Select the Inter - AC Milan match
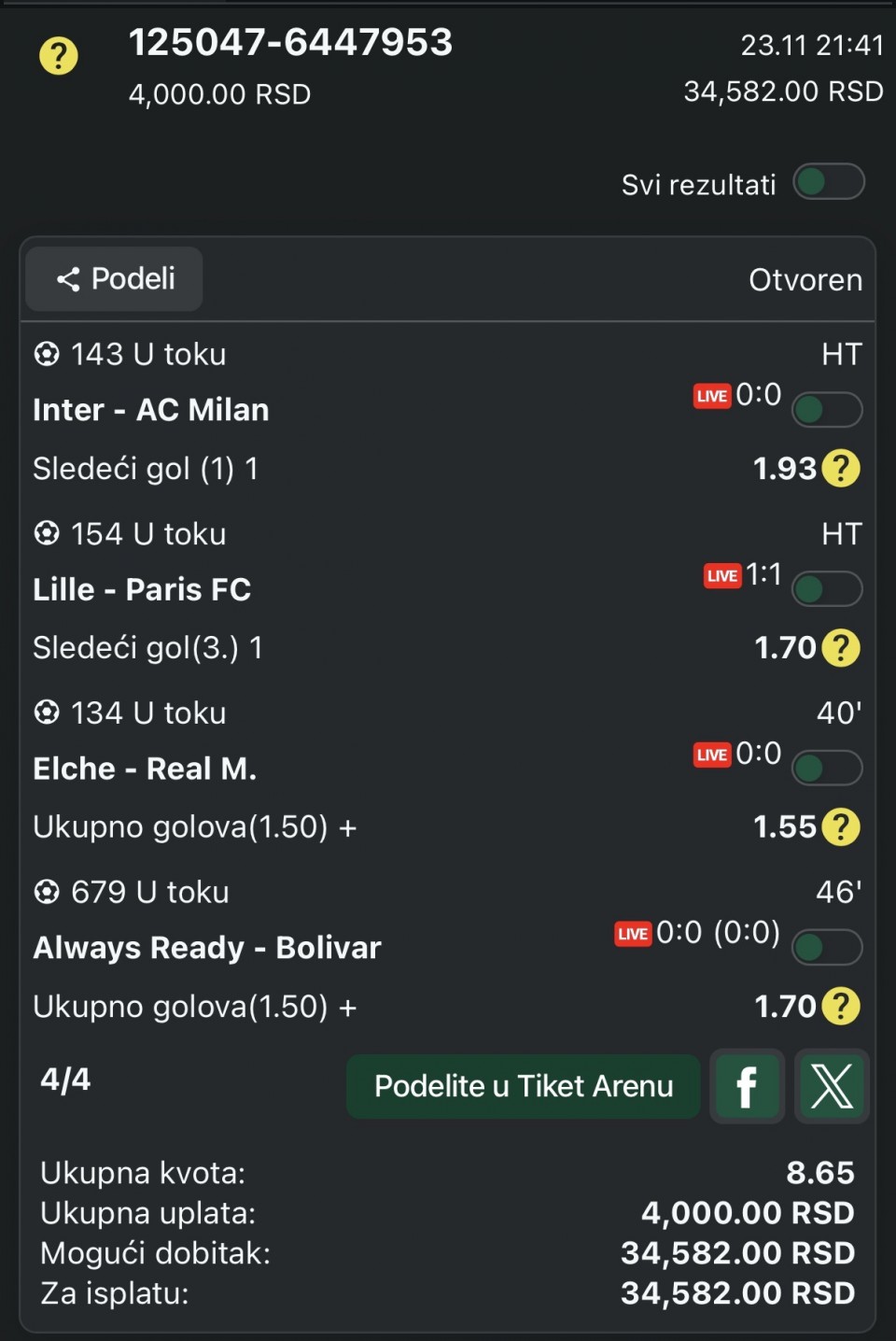Screen dimensions: 896x1341 [x=151, y=410]
